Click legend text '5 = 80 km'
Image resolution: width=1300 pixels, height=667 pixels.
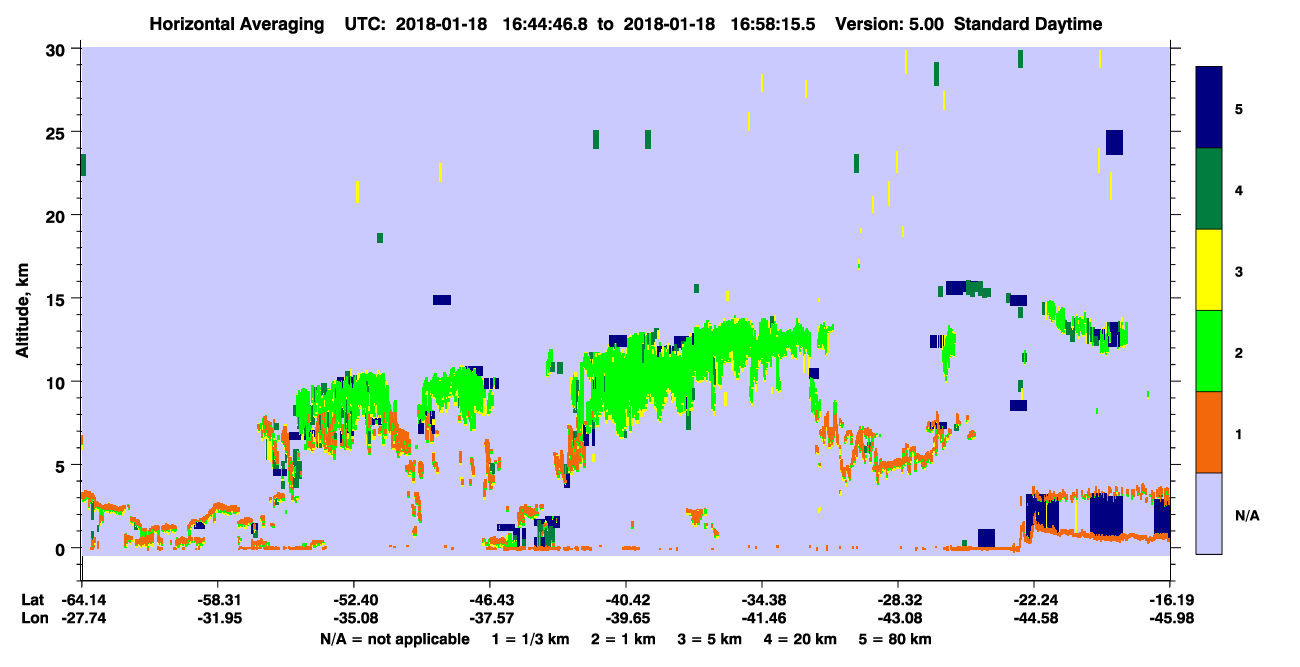[897, 639]
